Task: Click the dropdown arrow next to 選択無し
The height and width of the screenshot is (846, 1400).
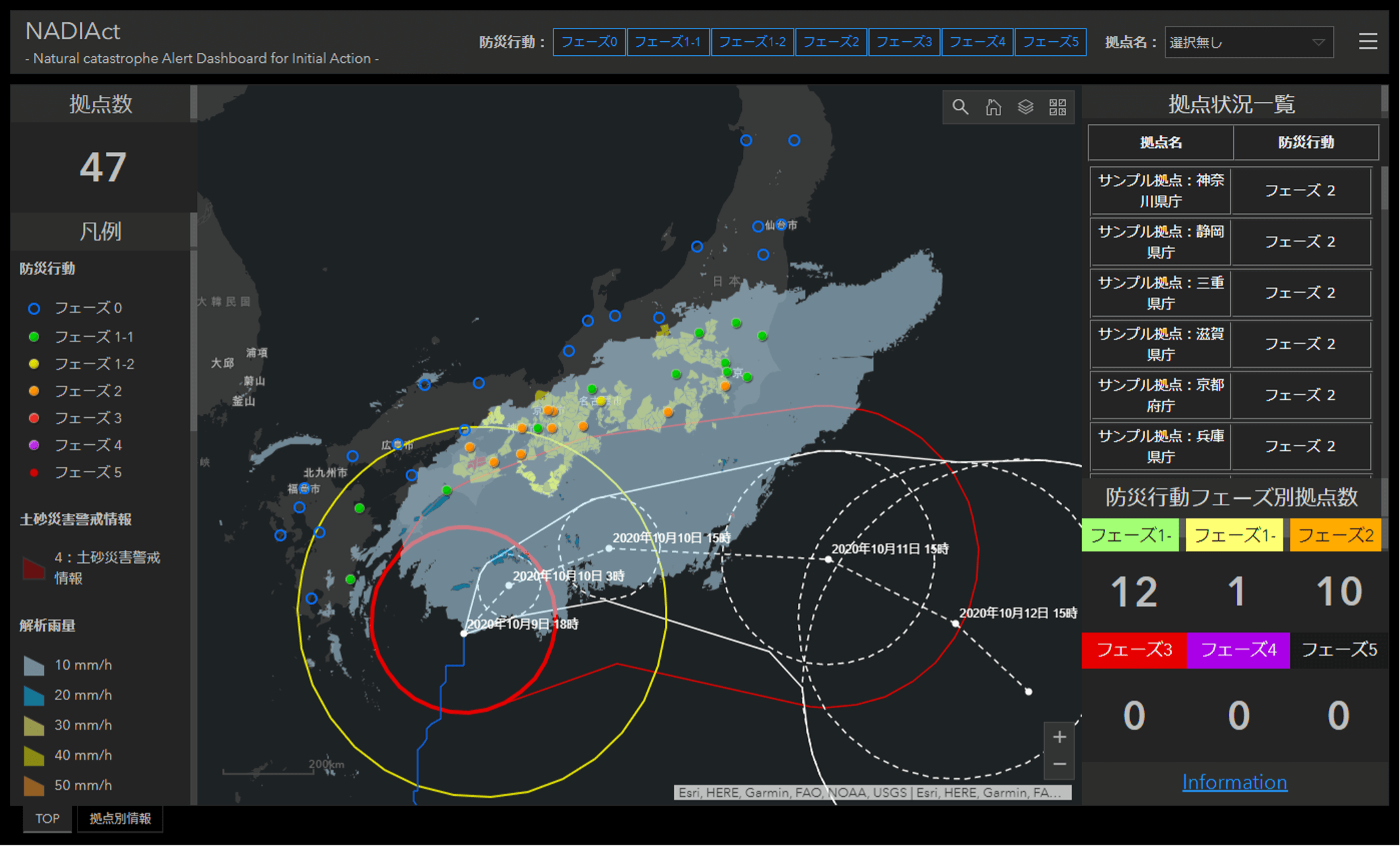Action: (1318, 42)
